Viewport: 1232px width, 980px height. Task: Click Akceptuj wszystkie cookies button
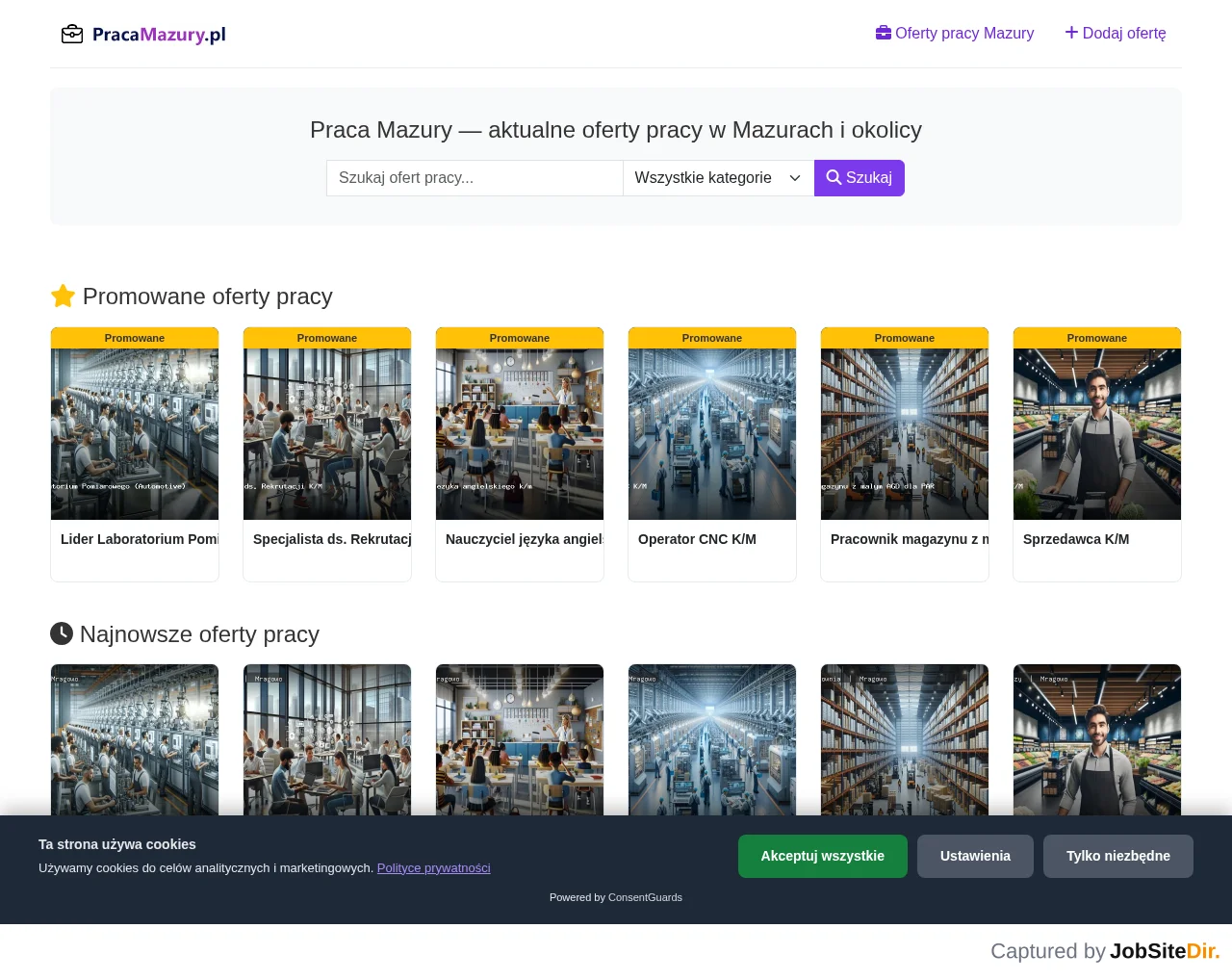823,856
